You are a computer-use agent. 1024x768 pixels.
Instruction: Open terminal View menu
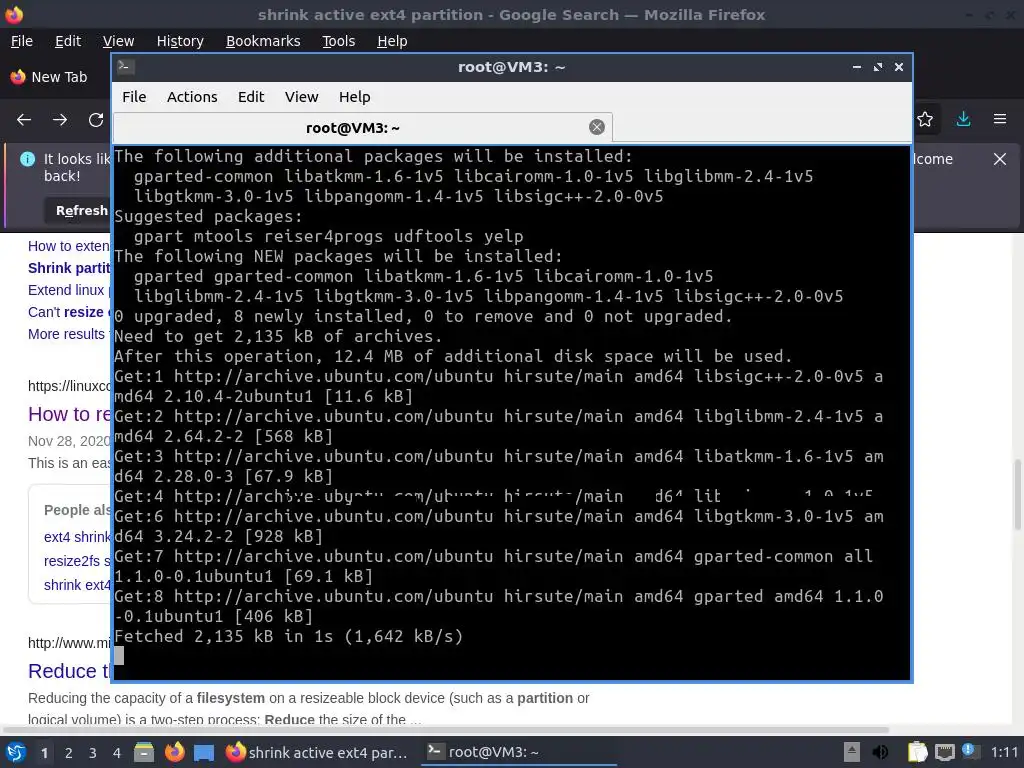pyautogui.click(x=301, y=97)
